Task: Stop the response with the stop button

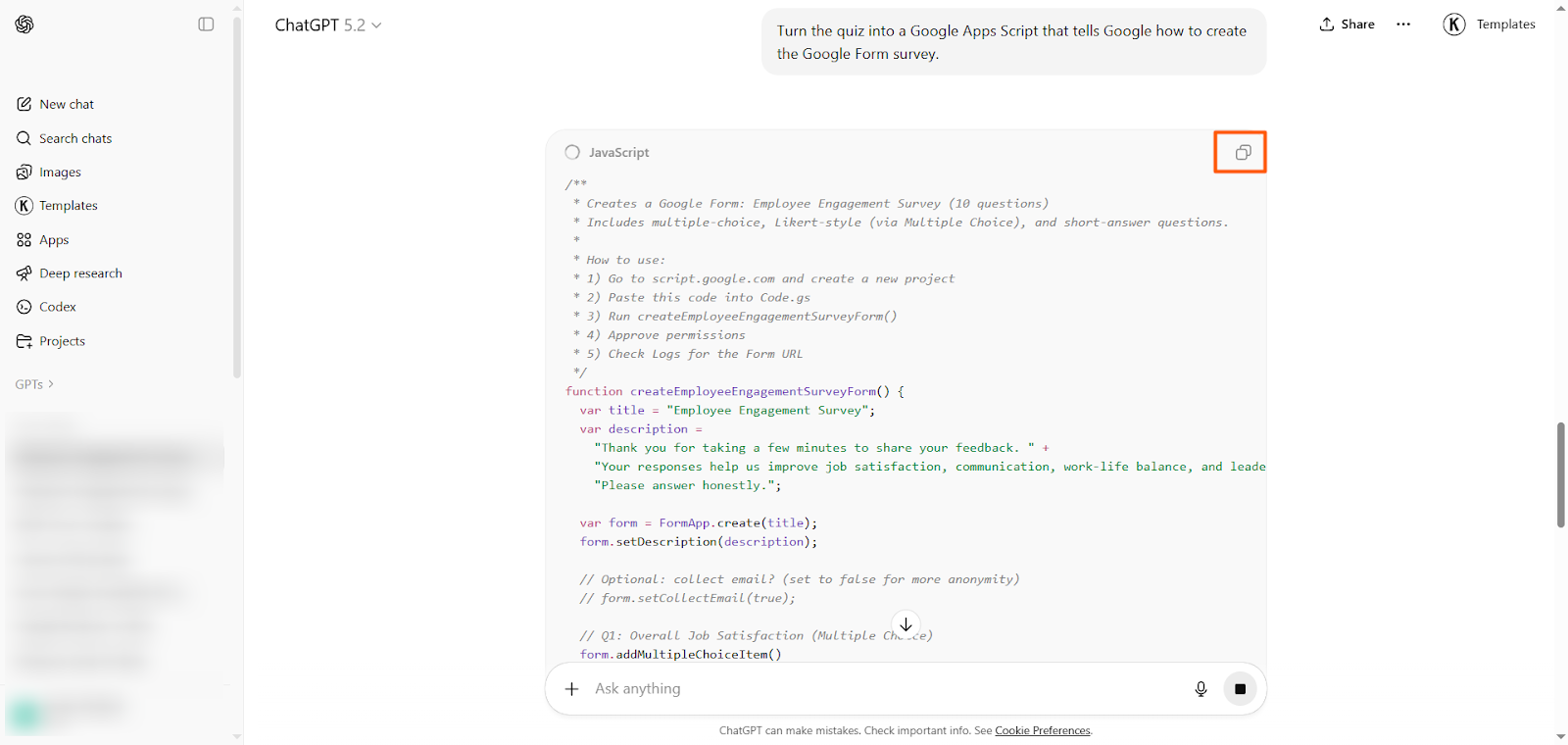Action: pyautogui.click(x=1240, y=689)
